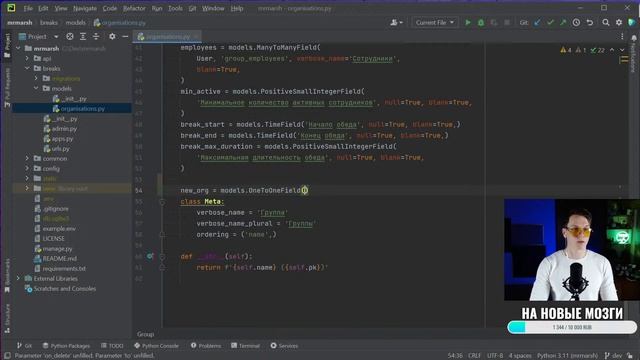Open the Problems tool window
Screen dimensions: 640x360
206,346
